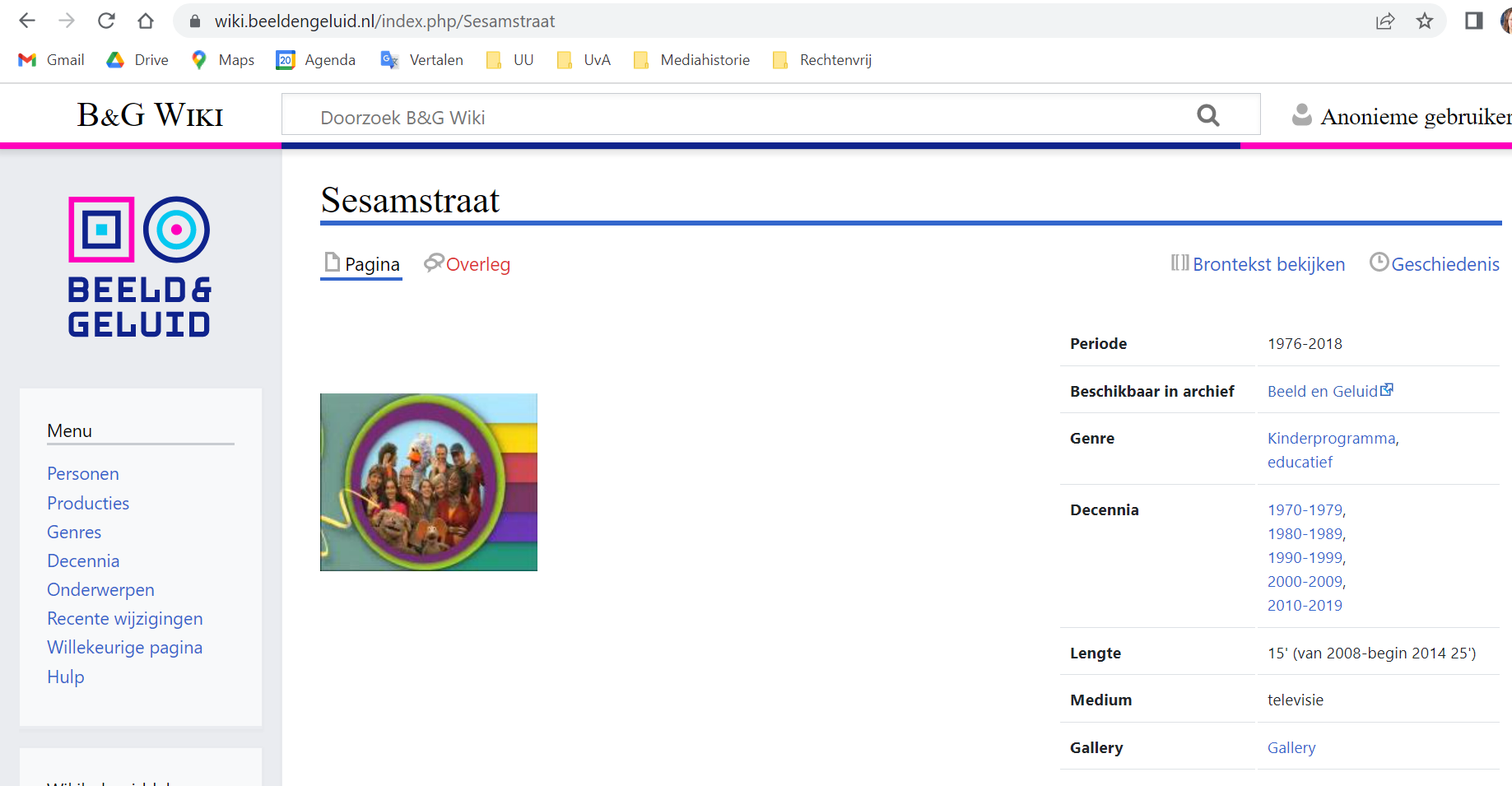Open Recente wijzigingen in the sidebar menu

tap(124, 619)
